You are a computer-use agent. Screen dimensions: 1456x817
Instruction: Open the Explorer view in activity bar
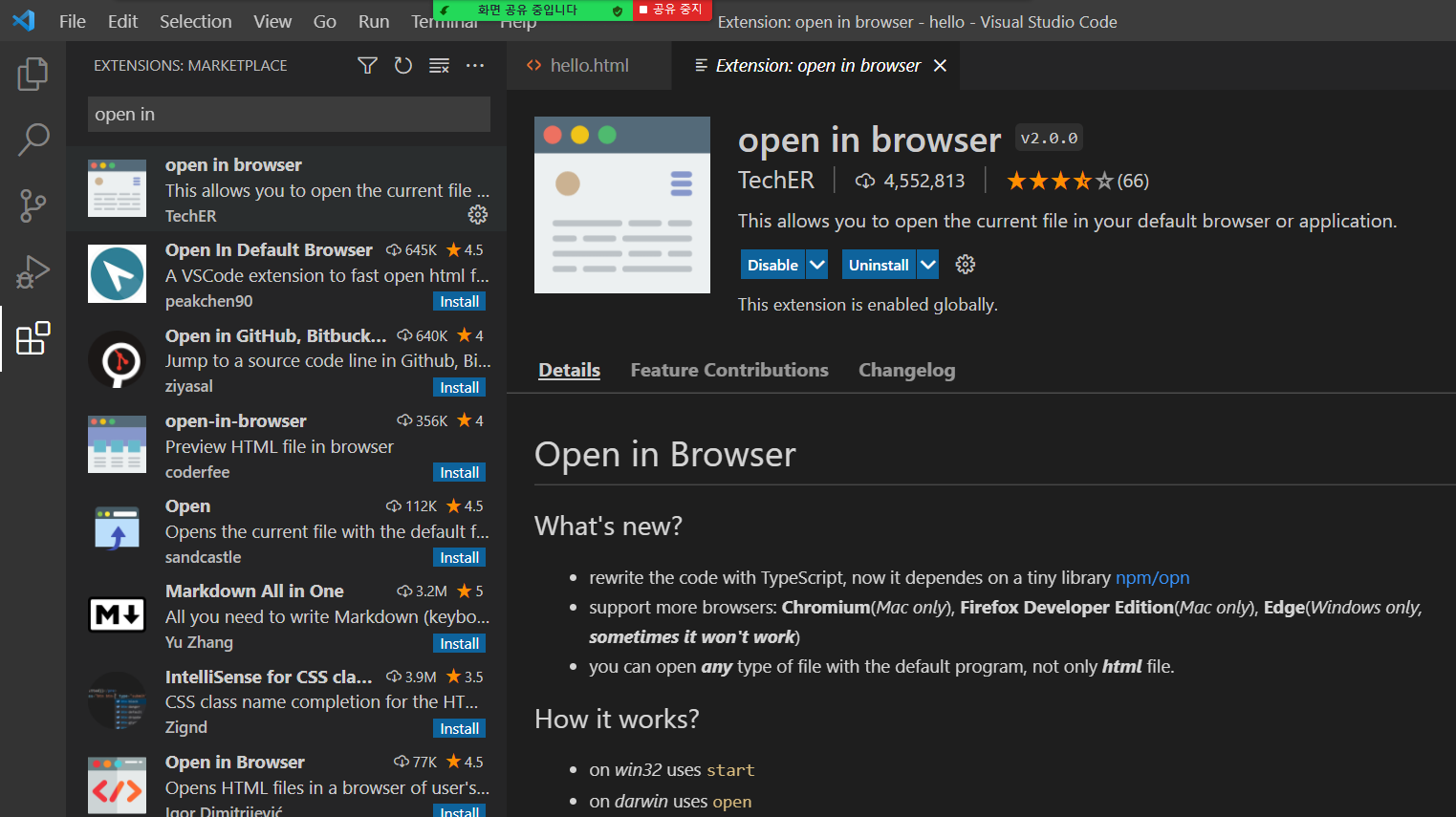33,74
